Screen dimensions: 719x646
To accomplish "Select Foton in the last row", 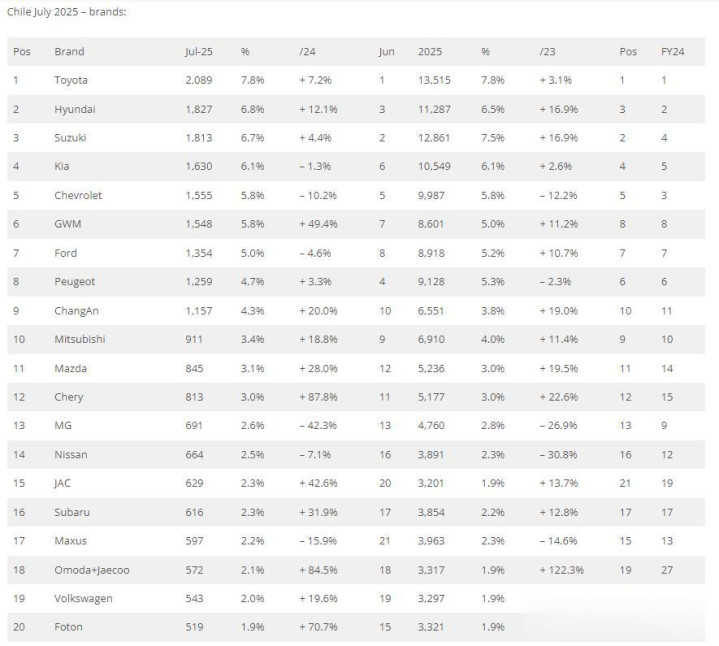I will (68, 627).
